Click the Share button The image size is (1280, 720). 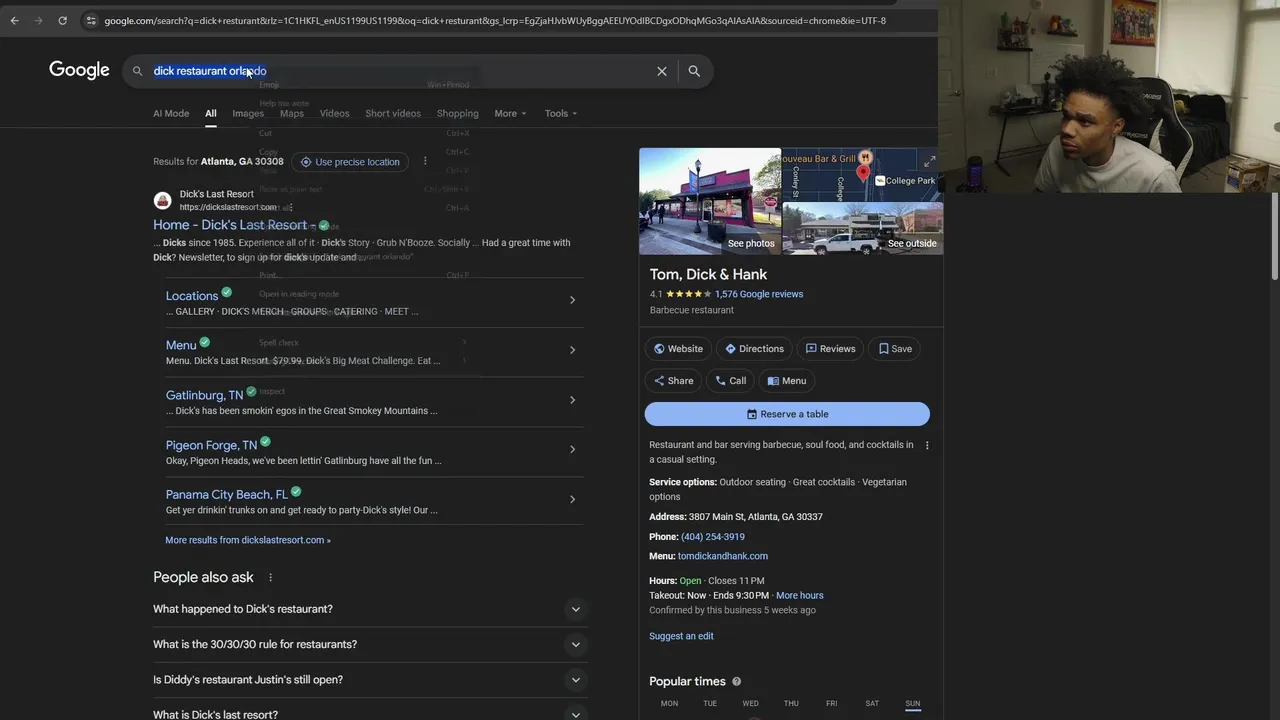point(673,381)
